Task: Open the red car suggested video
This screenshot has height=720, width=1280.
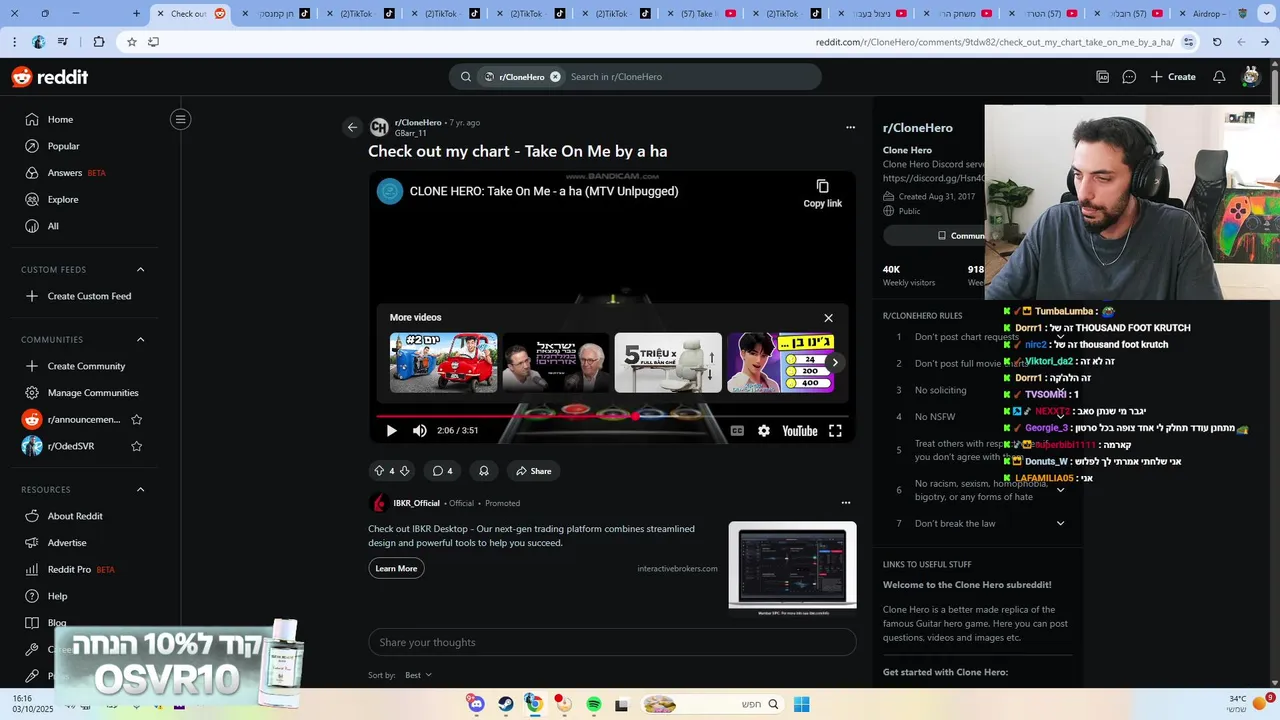Action: click(443, 363)
